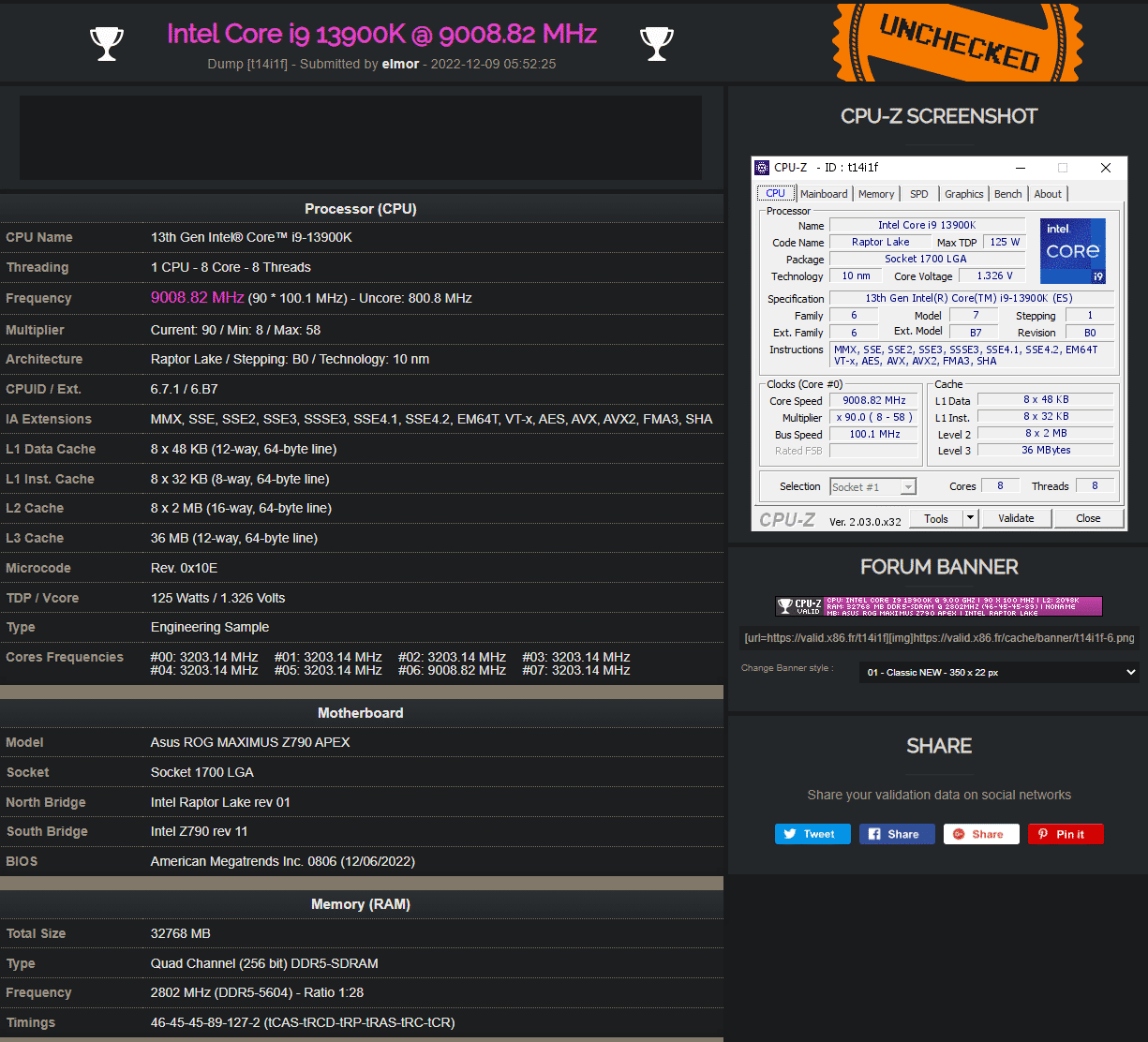Click the Timings value 46-45-45-89-127-2
The image size is (1148, 1042).
coord(303,1022)
